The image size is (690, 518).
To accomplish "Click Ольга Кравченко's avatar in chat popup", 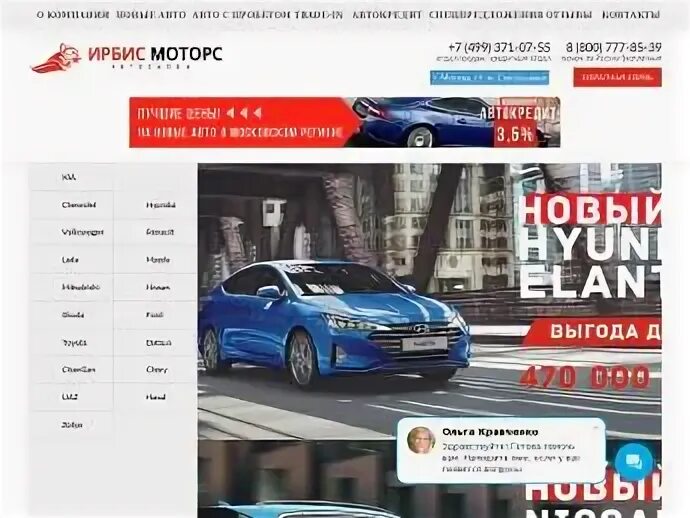I will [421, 440].
